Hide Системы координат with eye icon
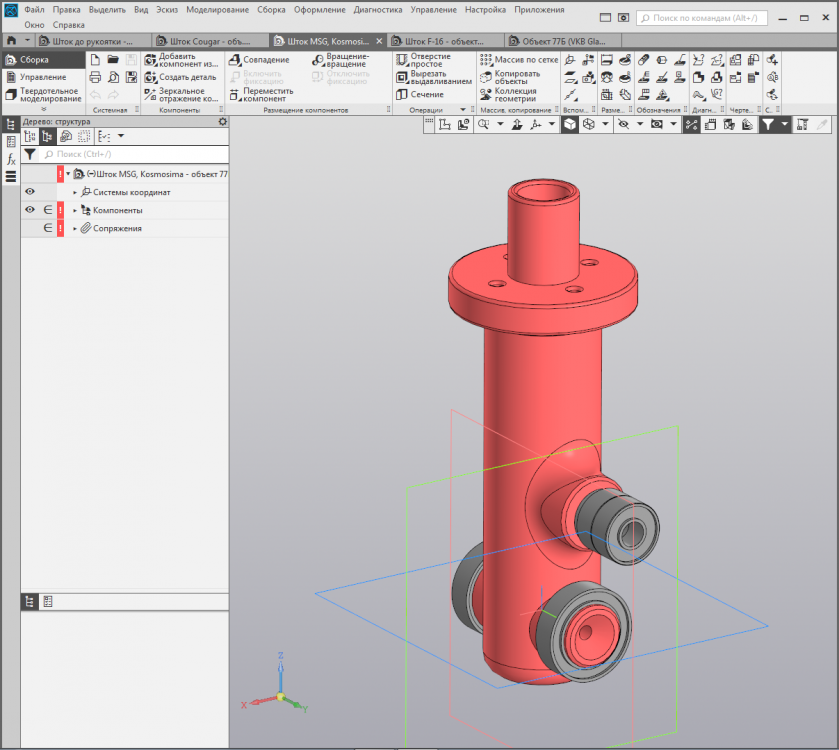This screenshot has width=839, height=750. (x=30, y=192)
